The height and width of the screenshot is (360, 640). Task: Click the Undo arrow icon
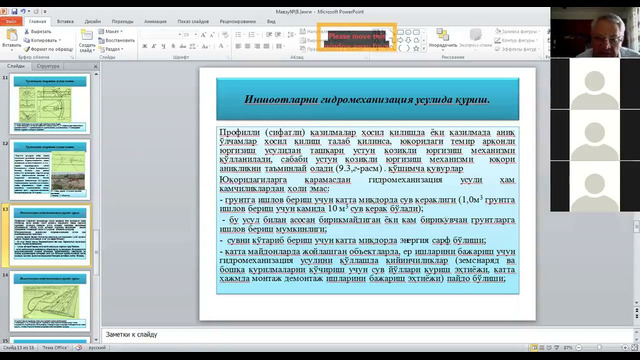23,11
